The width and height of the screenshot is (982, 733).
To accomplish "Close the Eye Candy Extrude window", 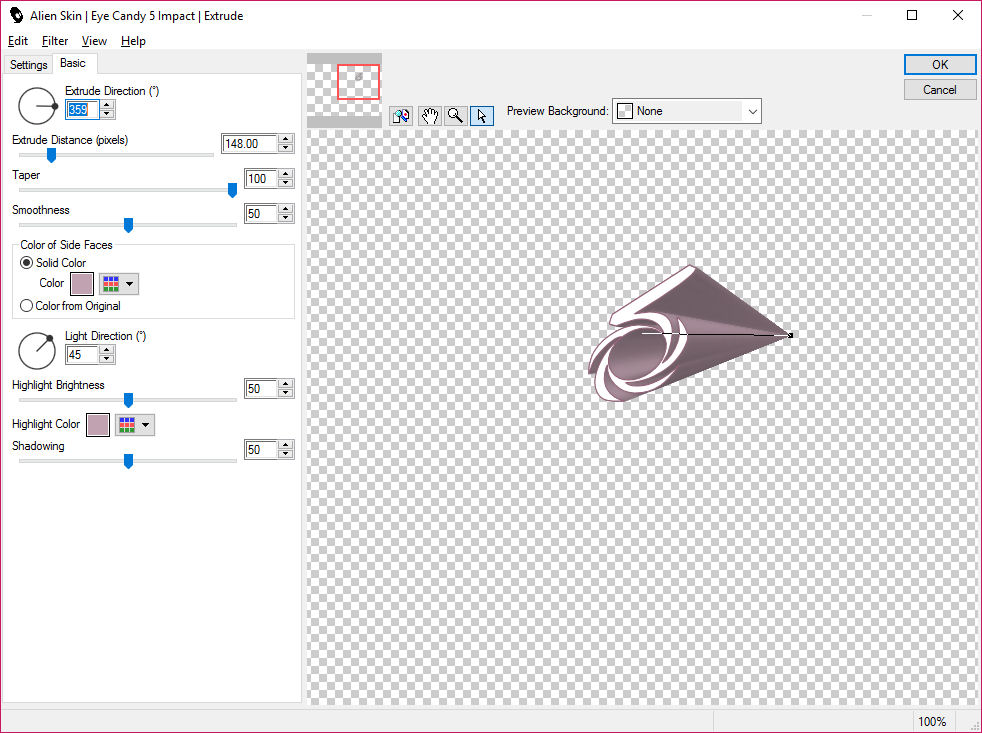I will [x=958, y=15].
